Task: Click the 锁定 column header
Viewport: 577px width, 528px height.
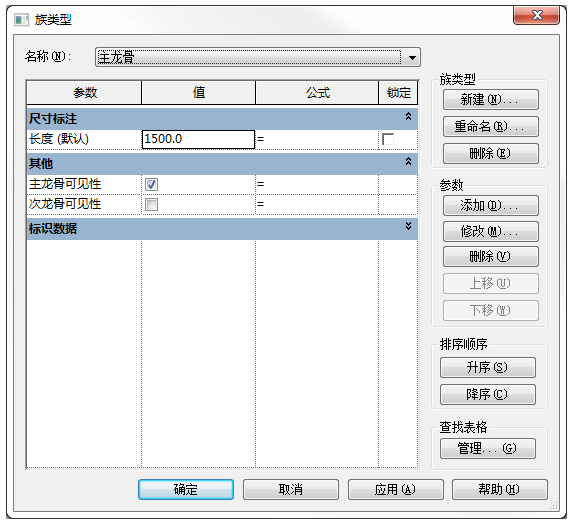Action: [x=399, y=92]
